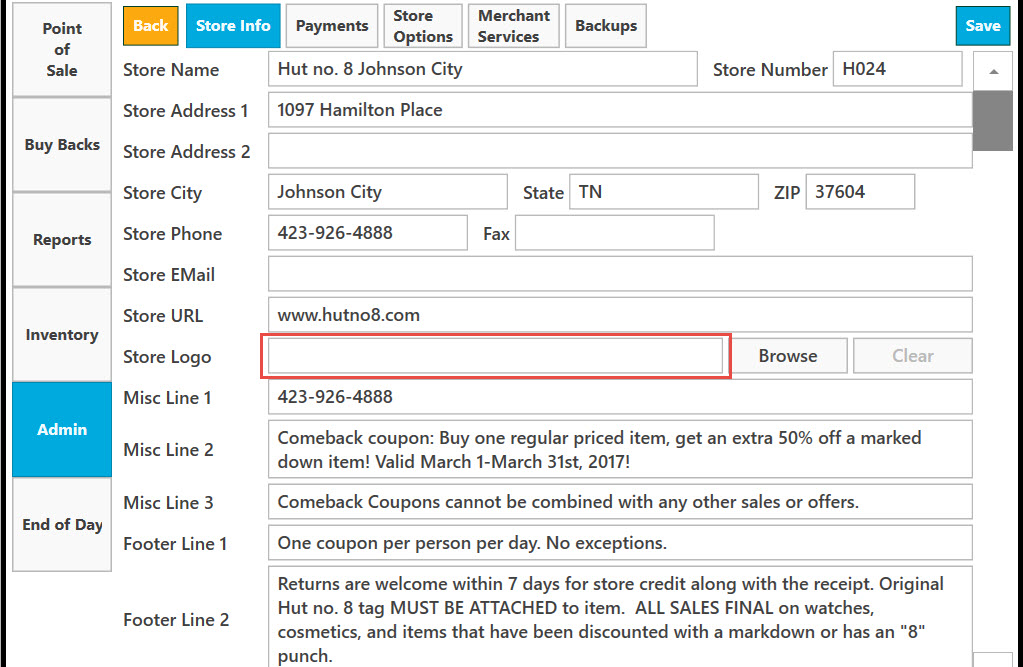Viewport: 1023px width, 667px height.
Task: Go to Point of Sale section
Action: pyautogui.click(x=62, y=50)
